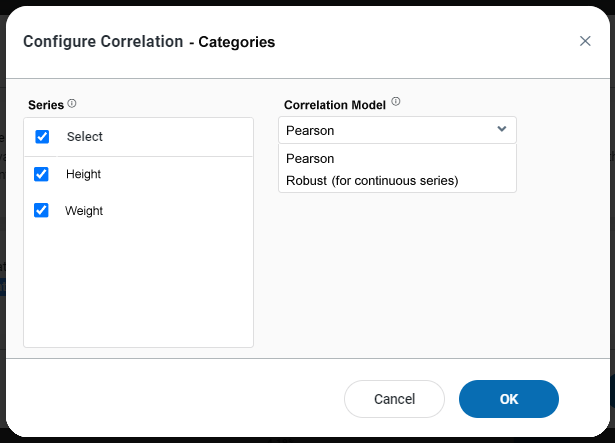Close the Configure Correlation dialog

coord(585,41)
